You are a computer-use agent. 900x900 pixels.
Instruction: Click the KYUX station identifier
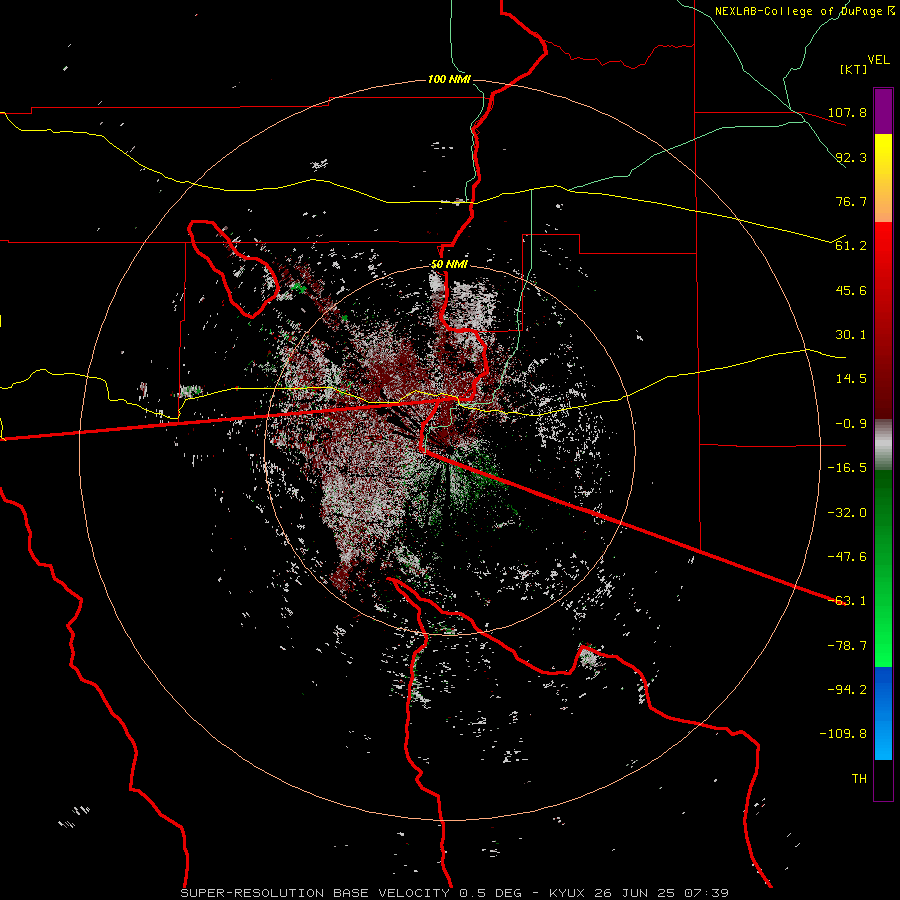[x=567, y=893]
